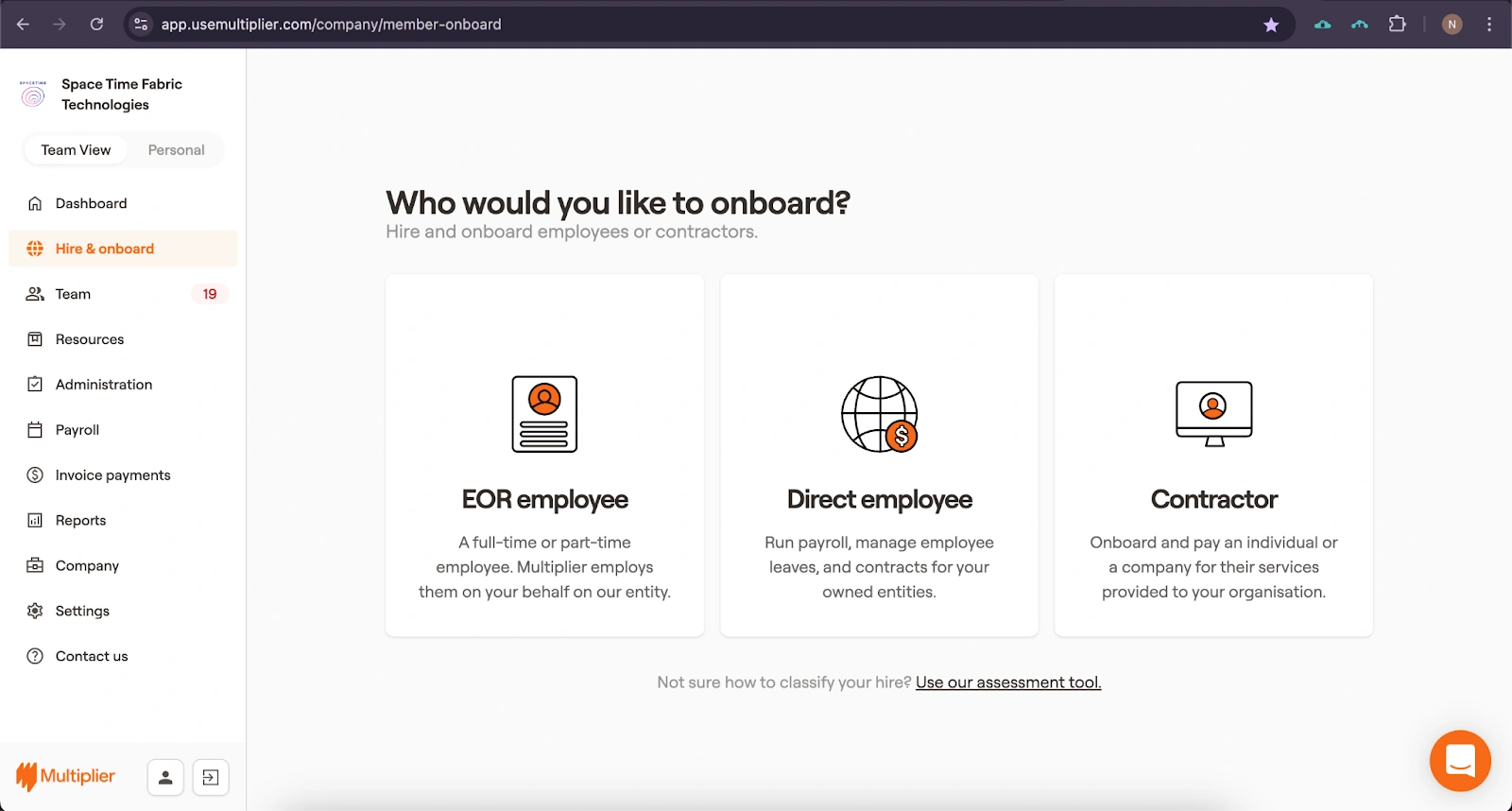Click the EOR employee description text
Screen dimensions: 1512x811
coord(544,567)
